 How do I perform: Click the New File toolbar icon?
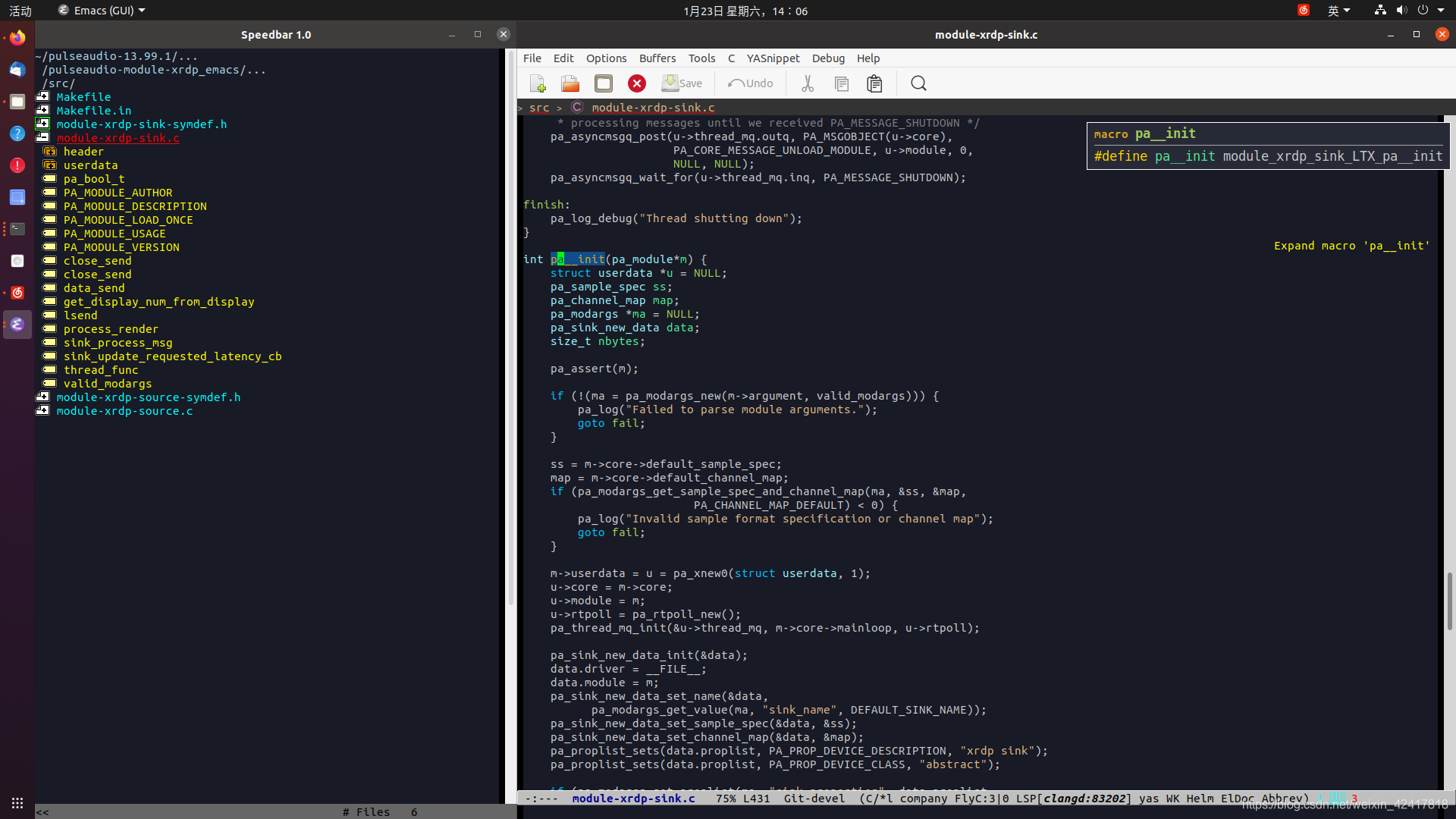[538, 83]
